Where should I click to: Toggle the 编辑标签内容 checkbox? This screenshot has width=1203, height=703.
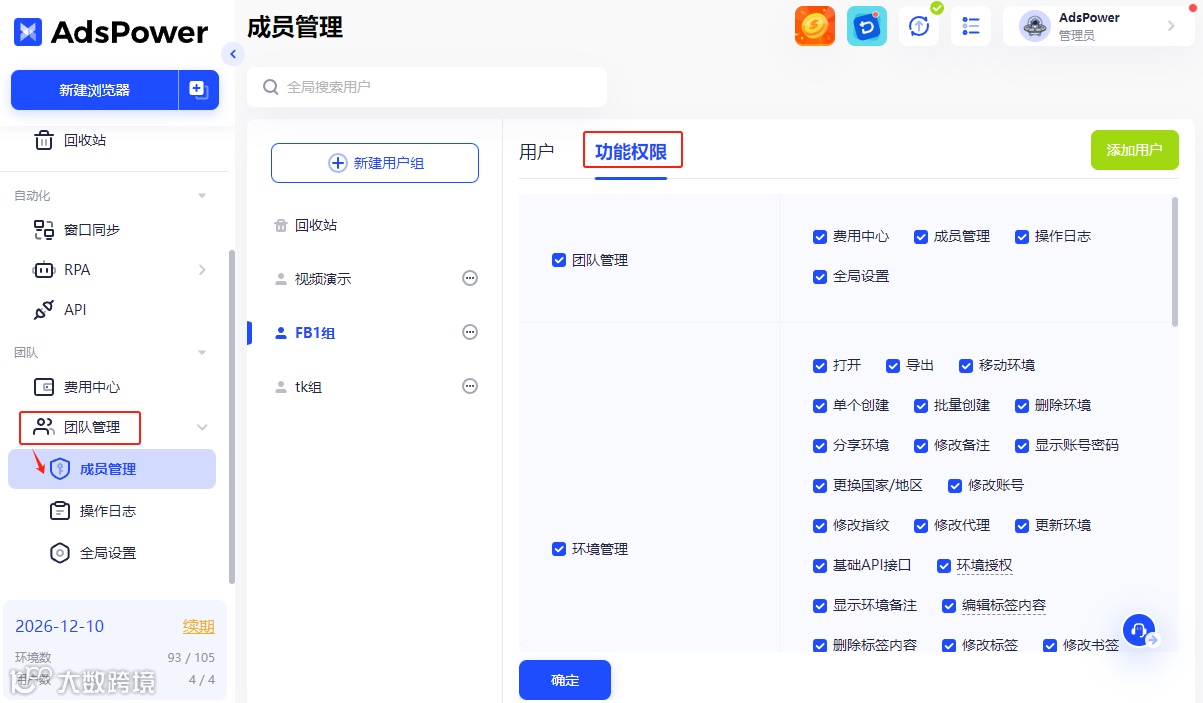point(949,606)
